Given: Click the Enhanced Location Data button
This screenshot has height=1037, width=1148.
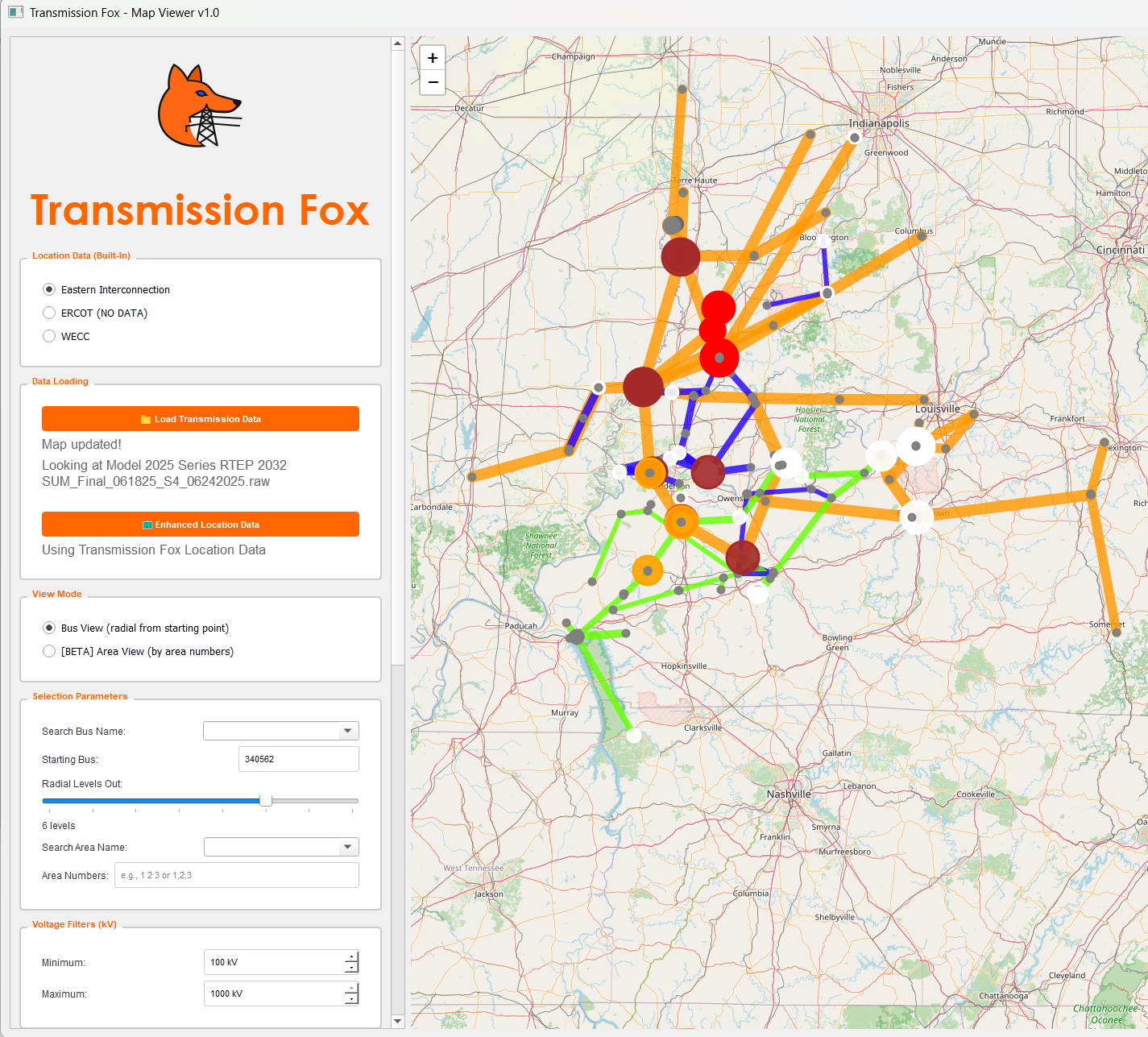Looking at the screenshot, I should pyautogui.click(x=201, y=524).
